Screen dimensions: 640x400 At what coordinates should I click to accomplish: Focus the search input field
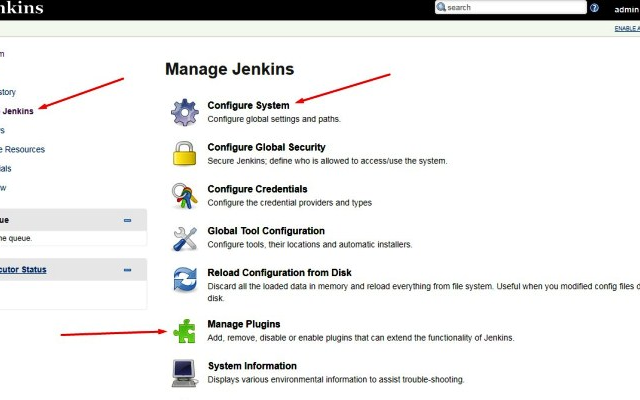pos(511,7)
